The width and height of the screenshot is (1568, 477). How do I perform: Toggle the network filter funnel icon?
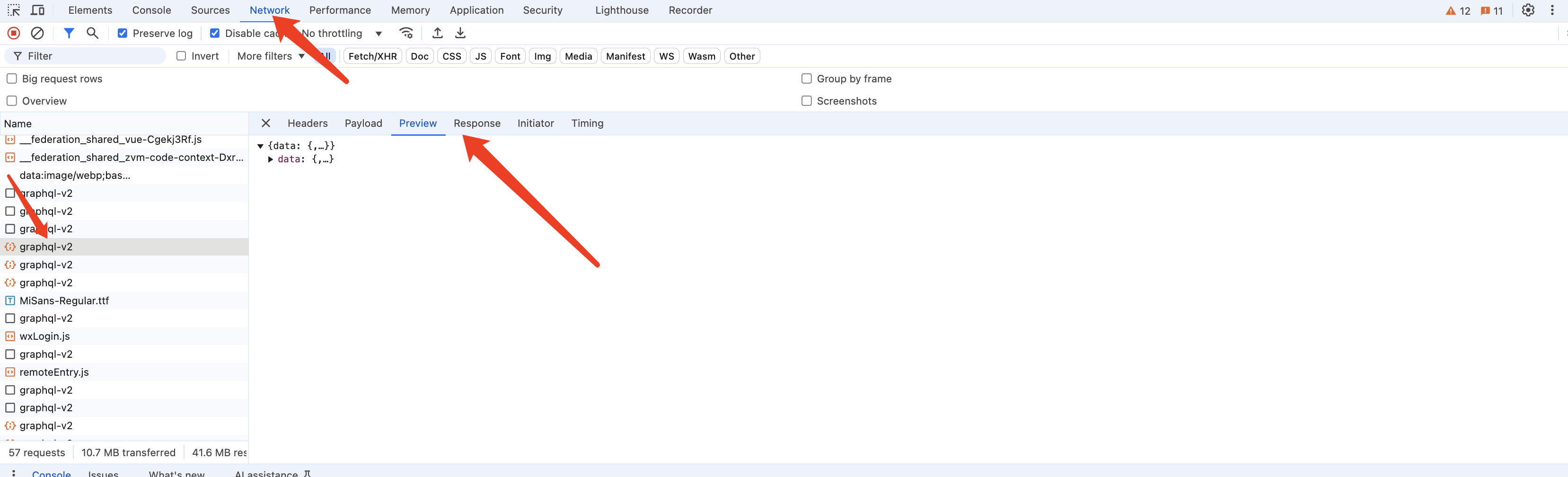69,34
